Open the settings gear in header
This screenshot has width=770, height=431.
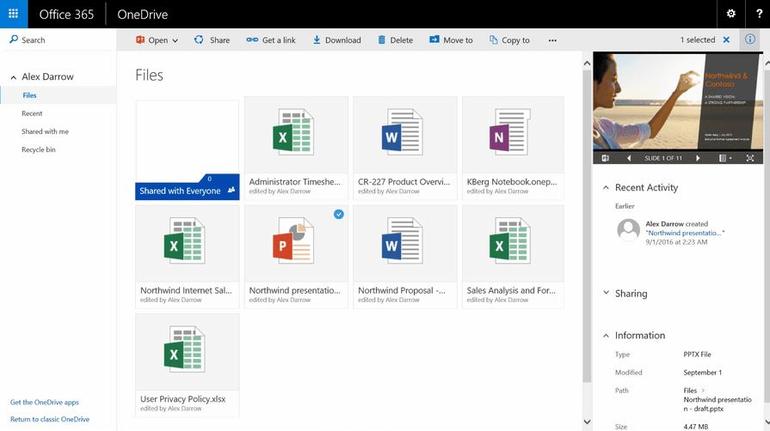coord(731,14)
